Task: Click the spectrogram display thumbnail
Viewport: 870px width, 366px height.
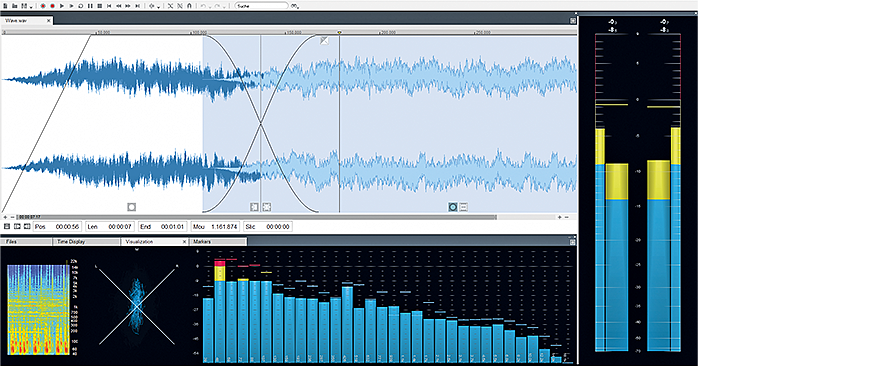Action: click(38, 309)
